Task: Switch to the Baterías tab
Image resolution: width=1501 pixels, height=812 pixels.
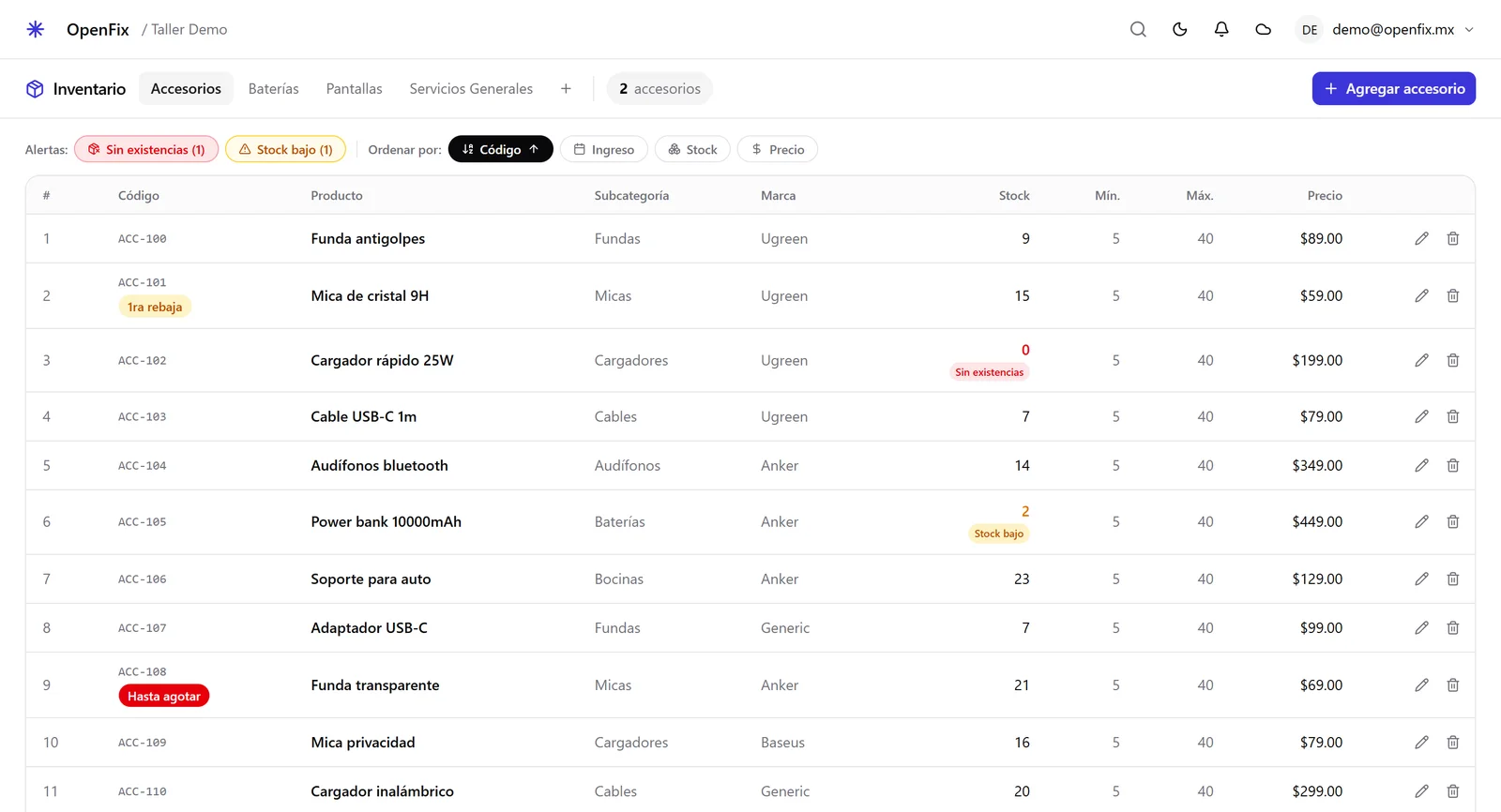Action: 274,89
